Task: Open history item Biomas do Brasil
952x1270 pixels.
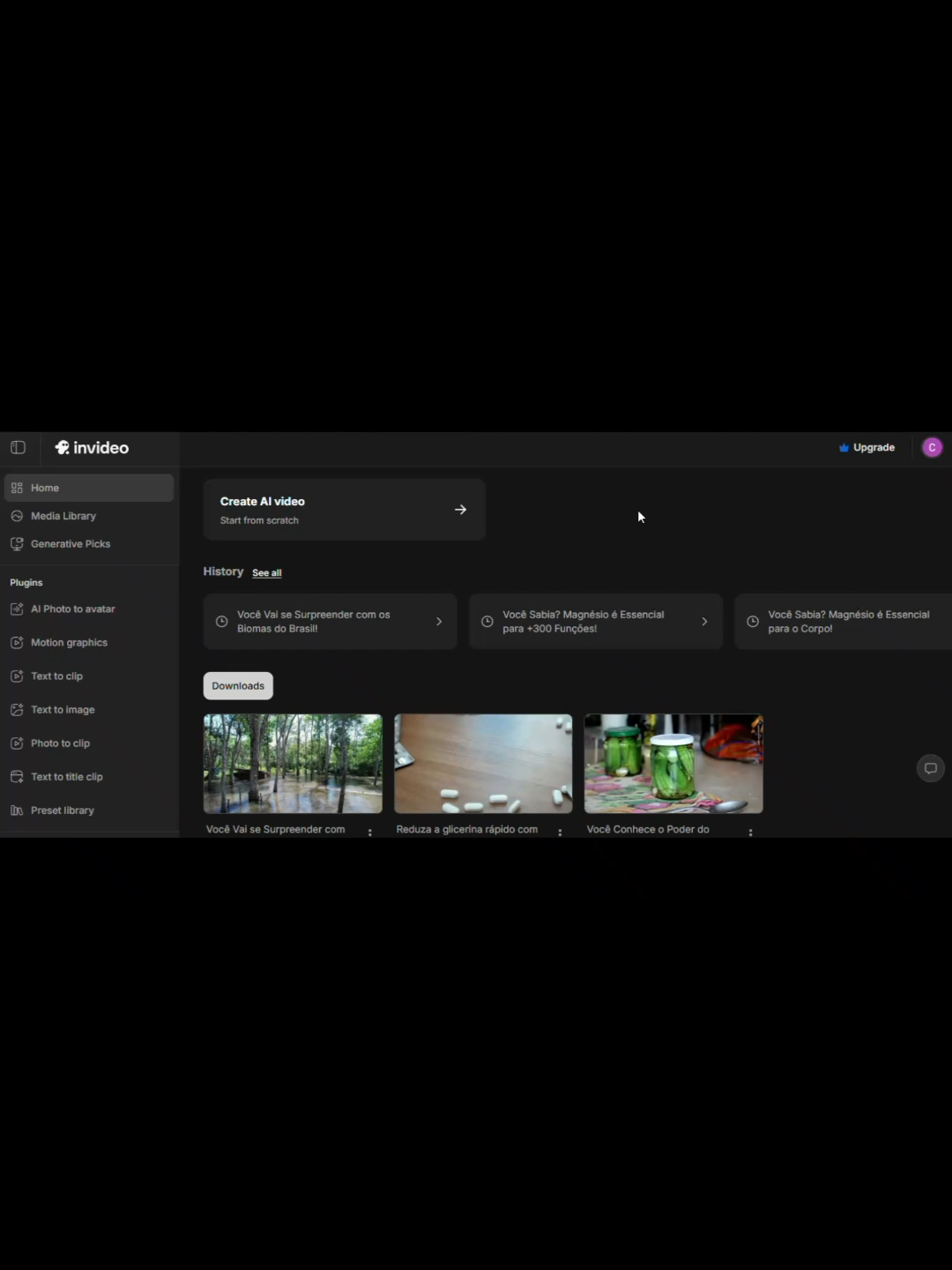Action: (331, 622)
